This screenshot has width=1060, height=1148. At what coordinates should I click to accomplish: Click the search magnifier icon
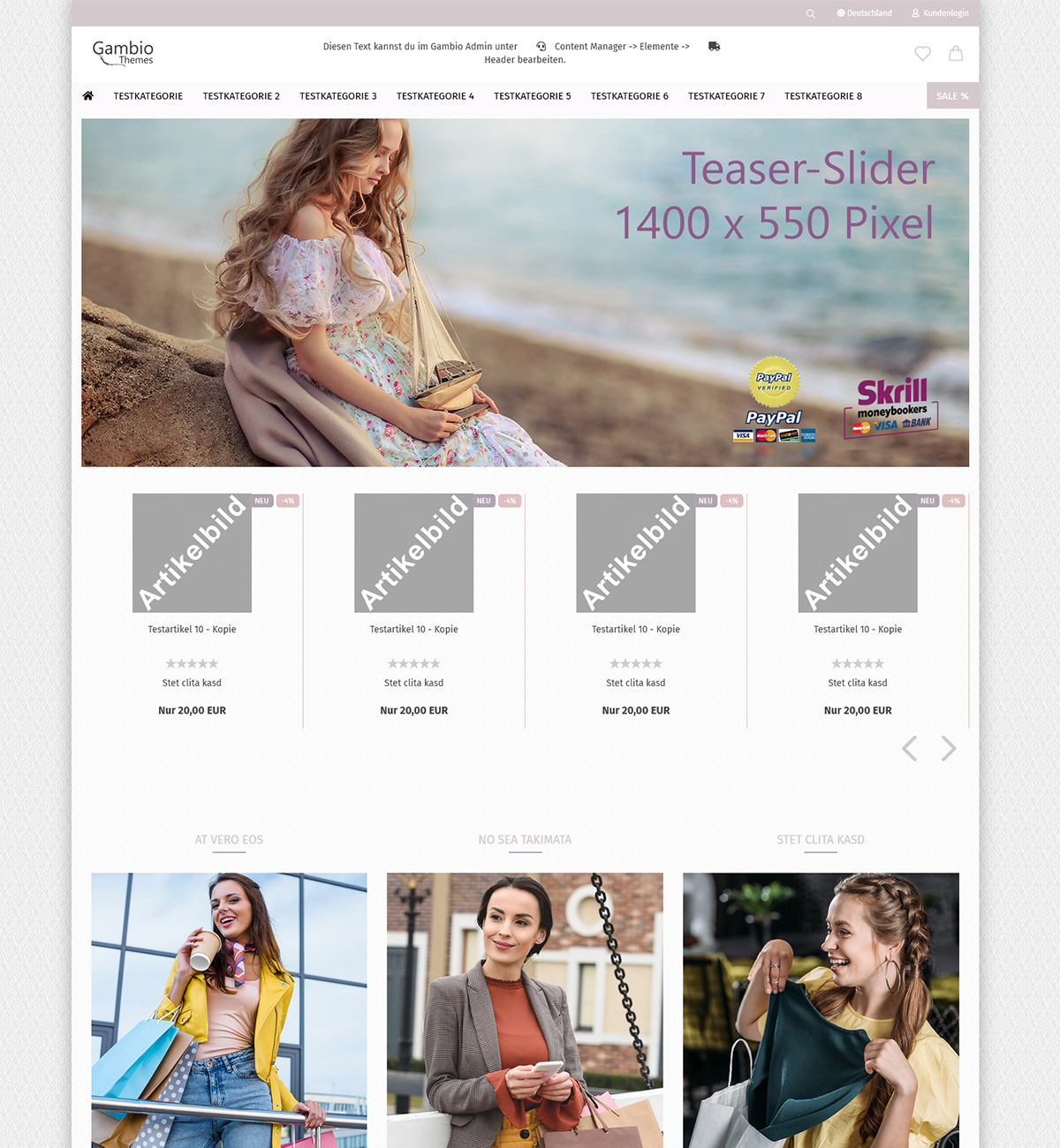[810, 13]
